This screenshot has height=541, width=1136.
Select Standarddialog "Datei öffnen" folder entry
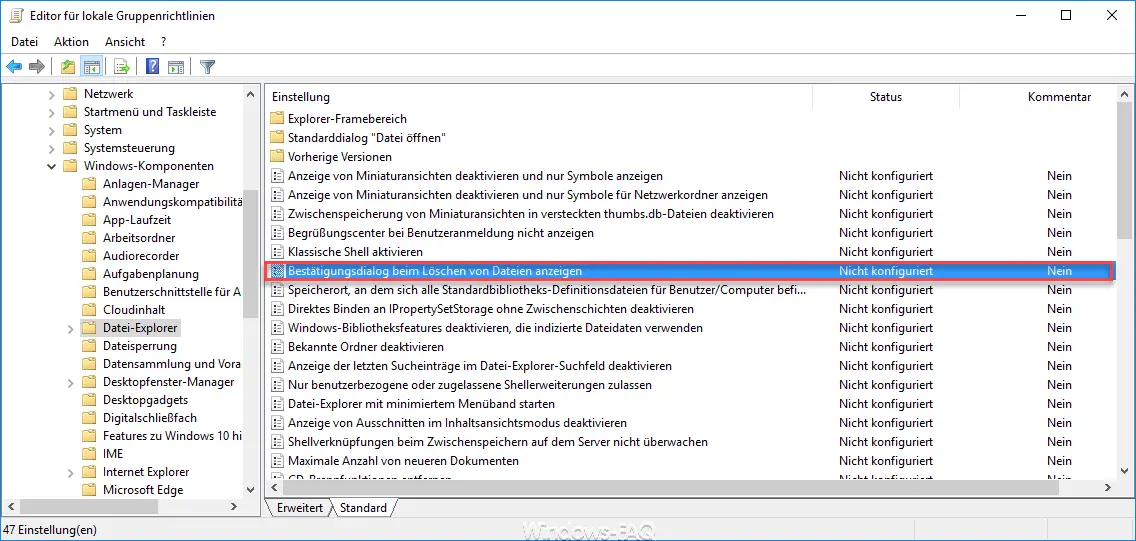pyautogui.click(x=367, y=138)
